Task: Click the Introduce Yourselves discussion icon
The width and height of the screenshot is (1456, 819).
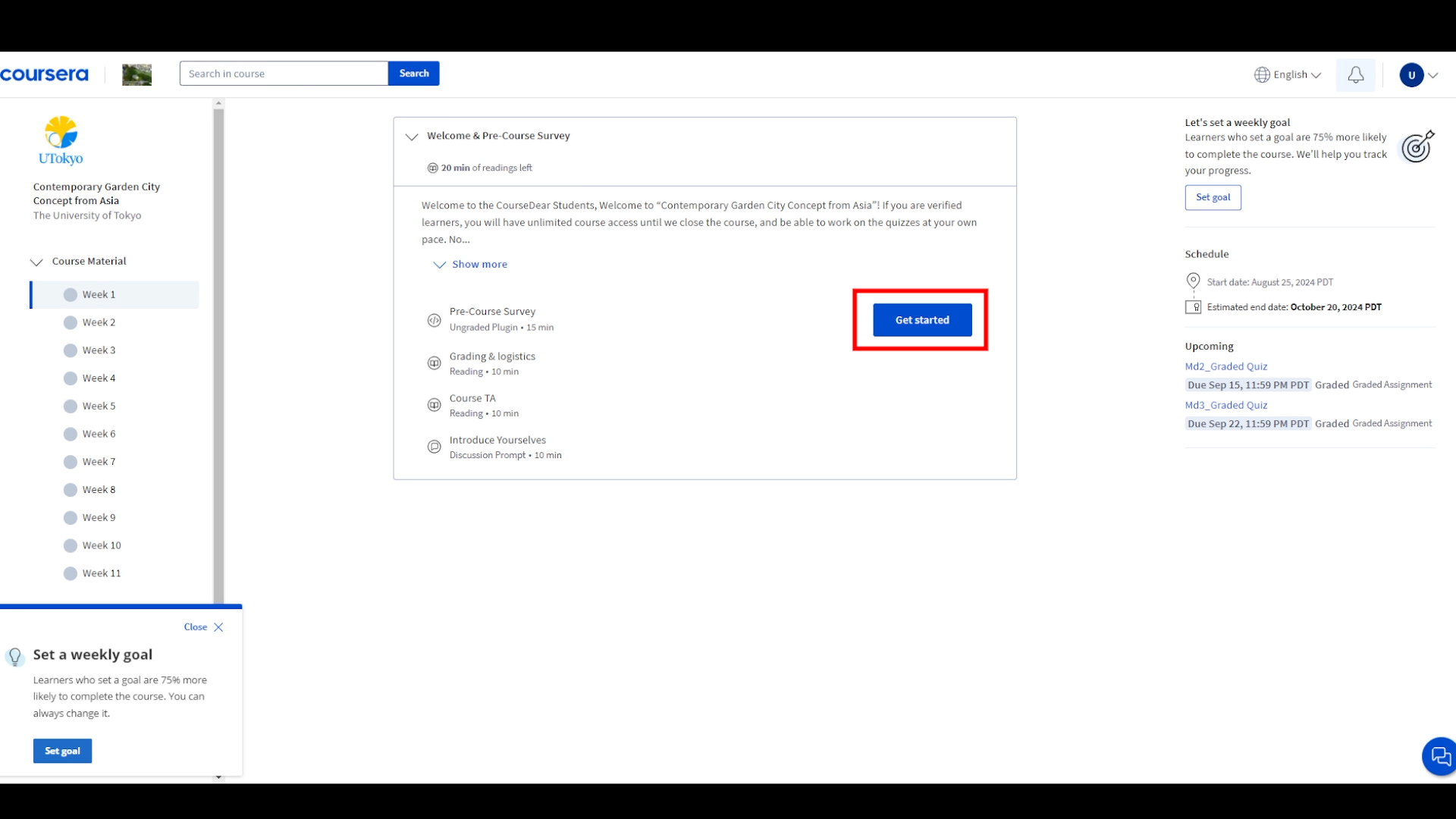Action: pos(434,446)
